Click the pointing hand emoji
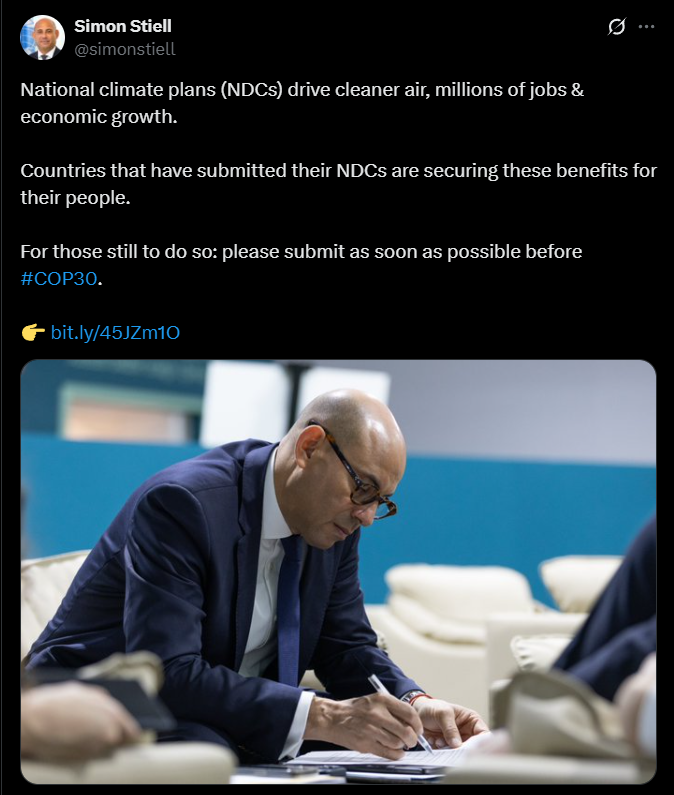674x795 pixels. 32,332
